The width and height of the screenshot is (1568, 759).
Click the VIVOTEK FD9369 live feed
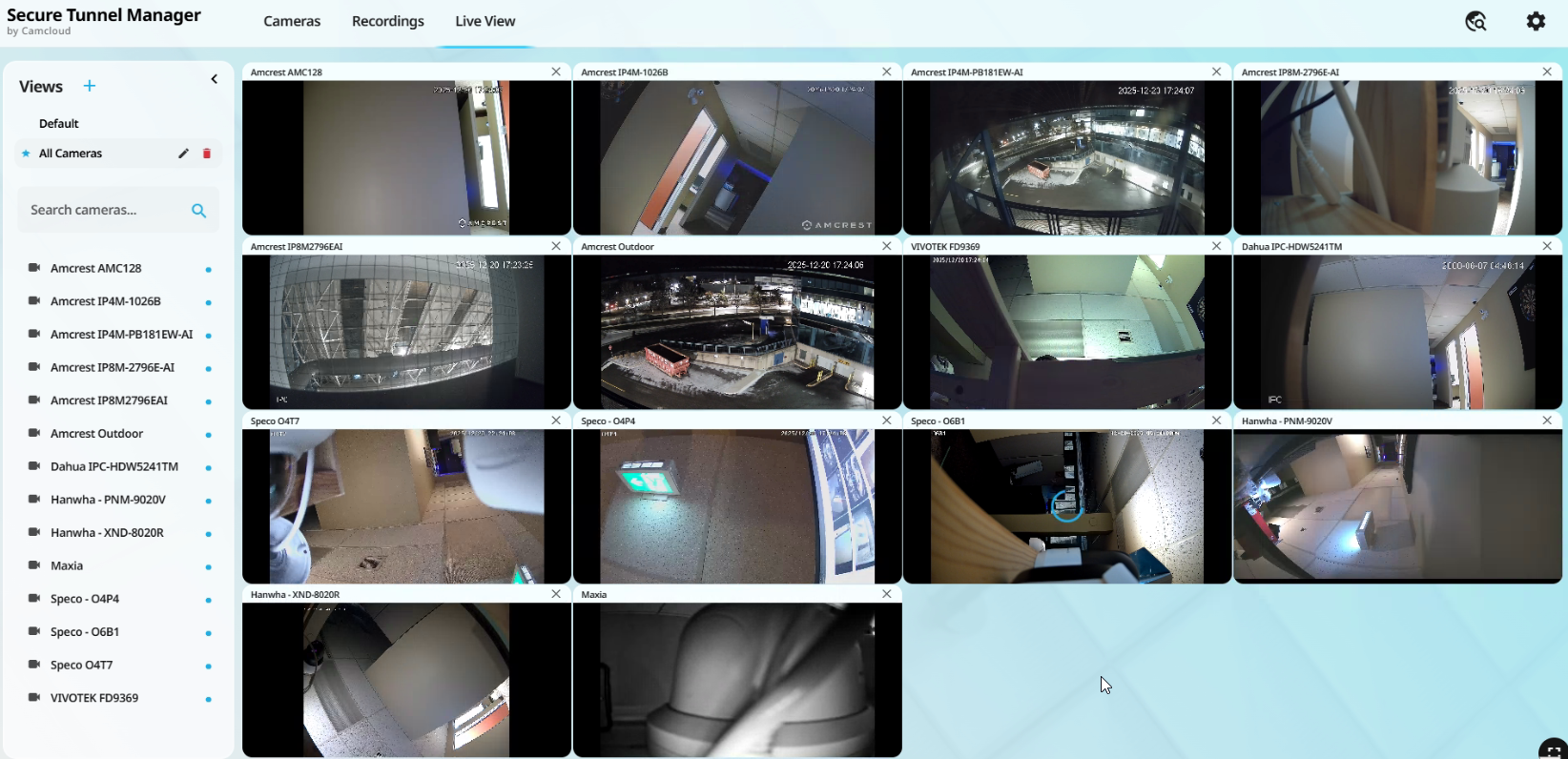[1067, 332]
